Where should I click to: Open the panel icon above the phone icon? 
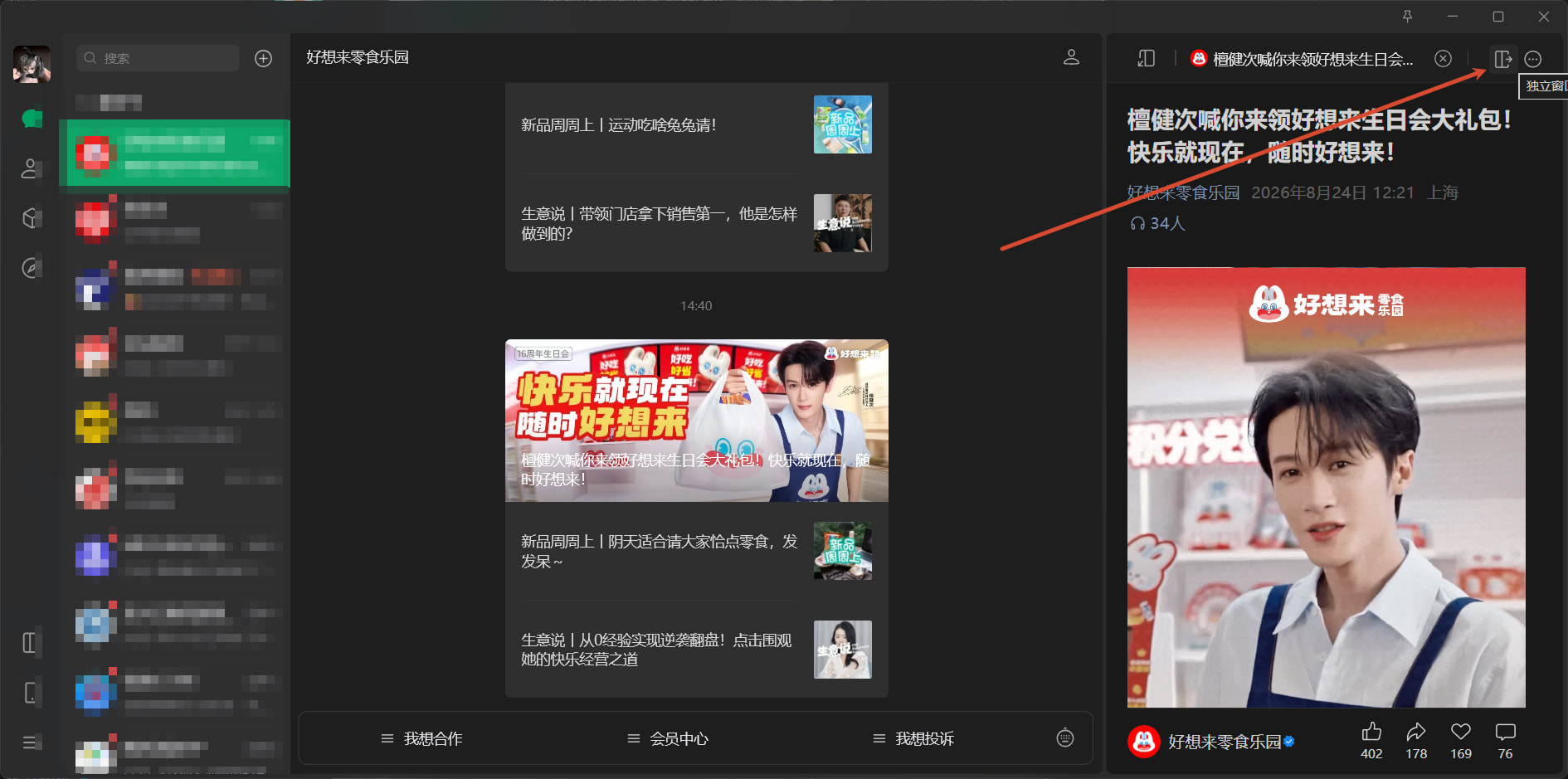coord(31,643)
